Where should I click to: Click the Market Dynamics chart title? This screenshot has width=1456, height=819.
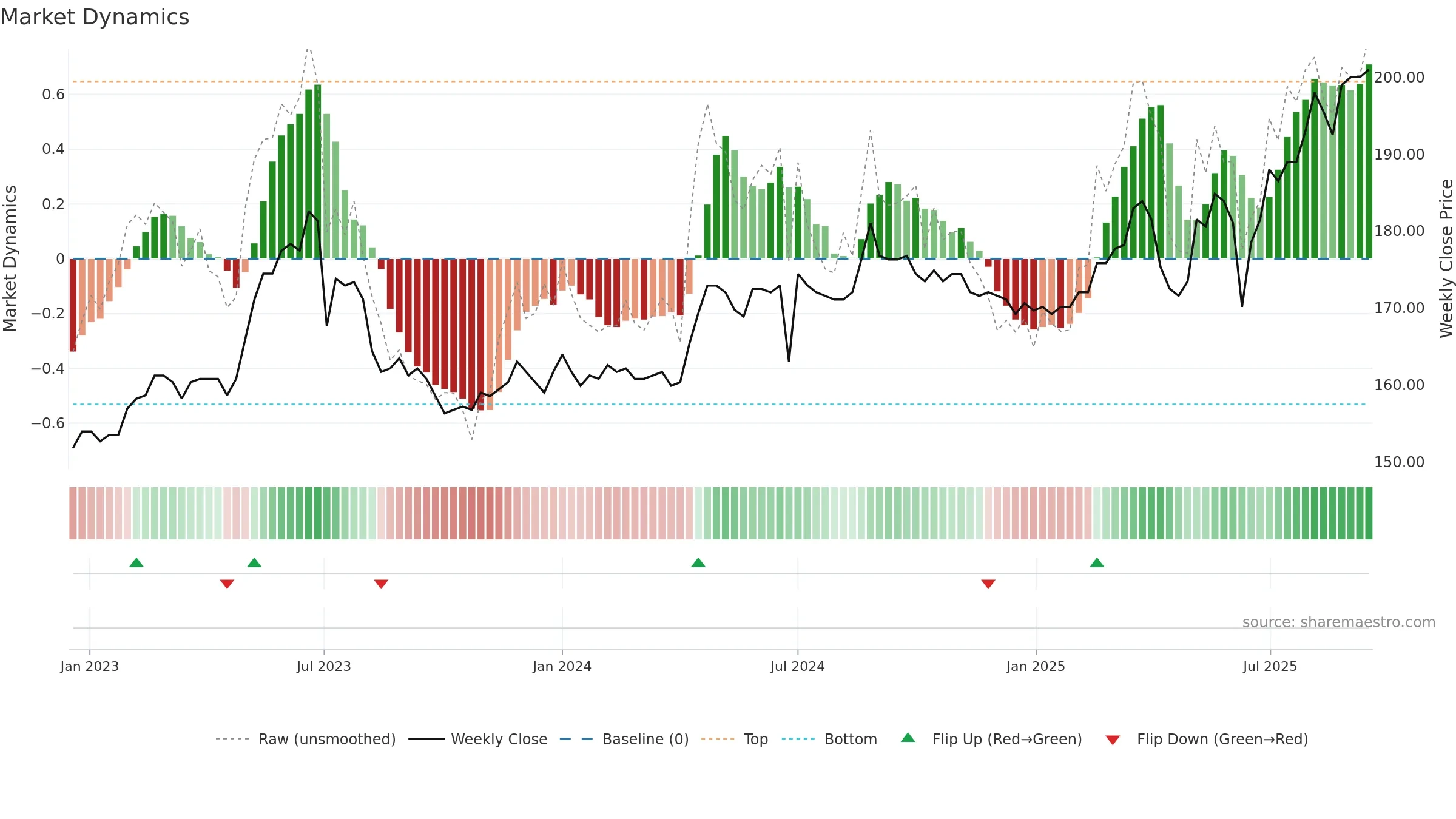(x=95, y=17)
